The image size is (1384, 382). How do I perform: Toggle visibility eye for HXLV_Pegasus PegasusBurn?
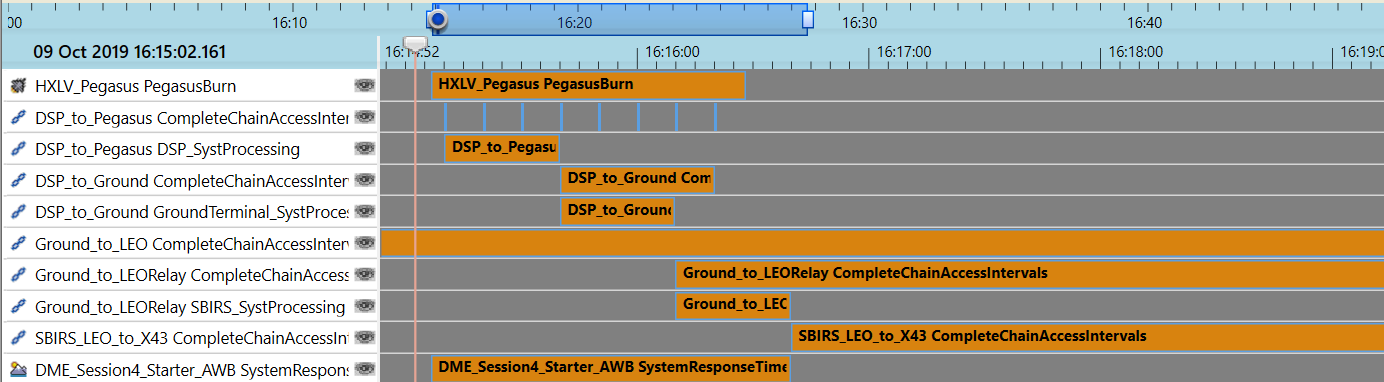[364, 86]
